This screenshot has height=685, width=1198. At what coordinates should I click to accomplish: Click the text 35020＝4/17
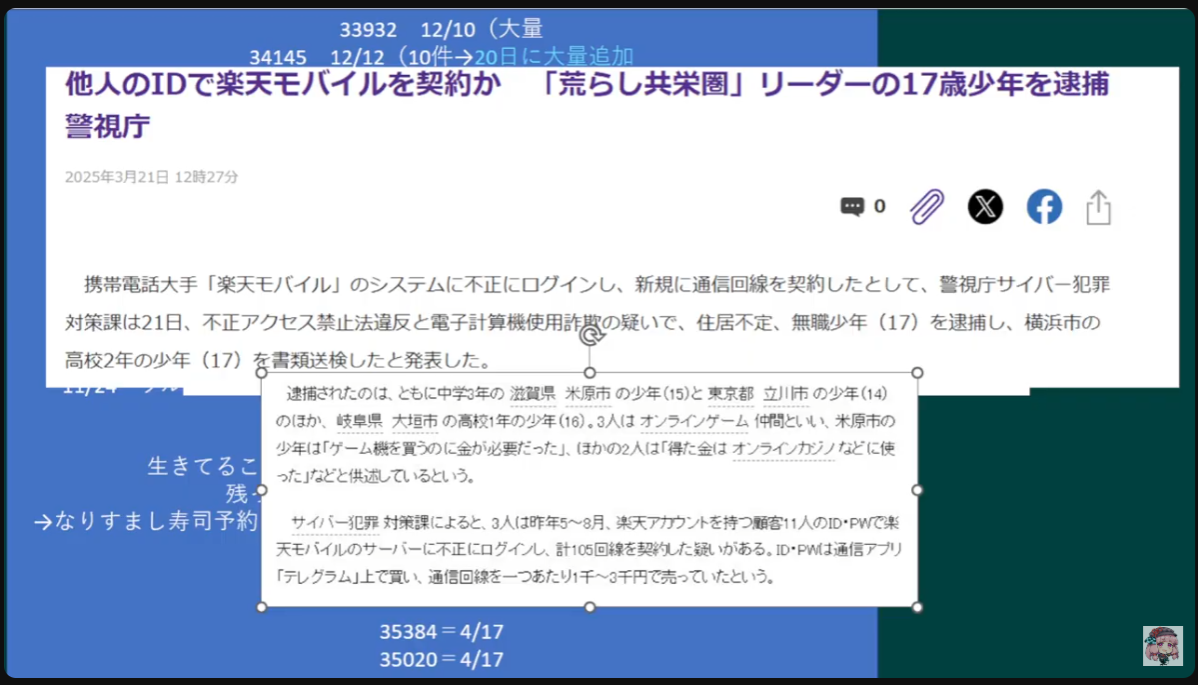[x=442, y=660]
